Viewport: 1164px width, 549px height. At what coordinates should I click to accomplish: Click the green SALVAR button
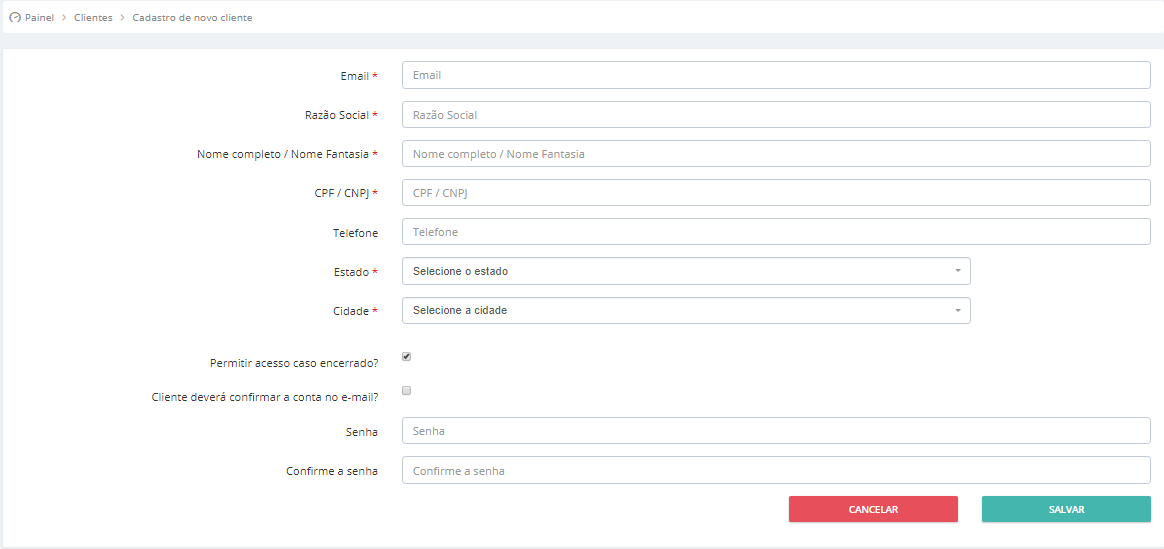coord(1066,510)
